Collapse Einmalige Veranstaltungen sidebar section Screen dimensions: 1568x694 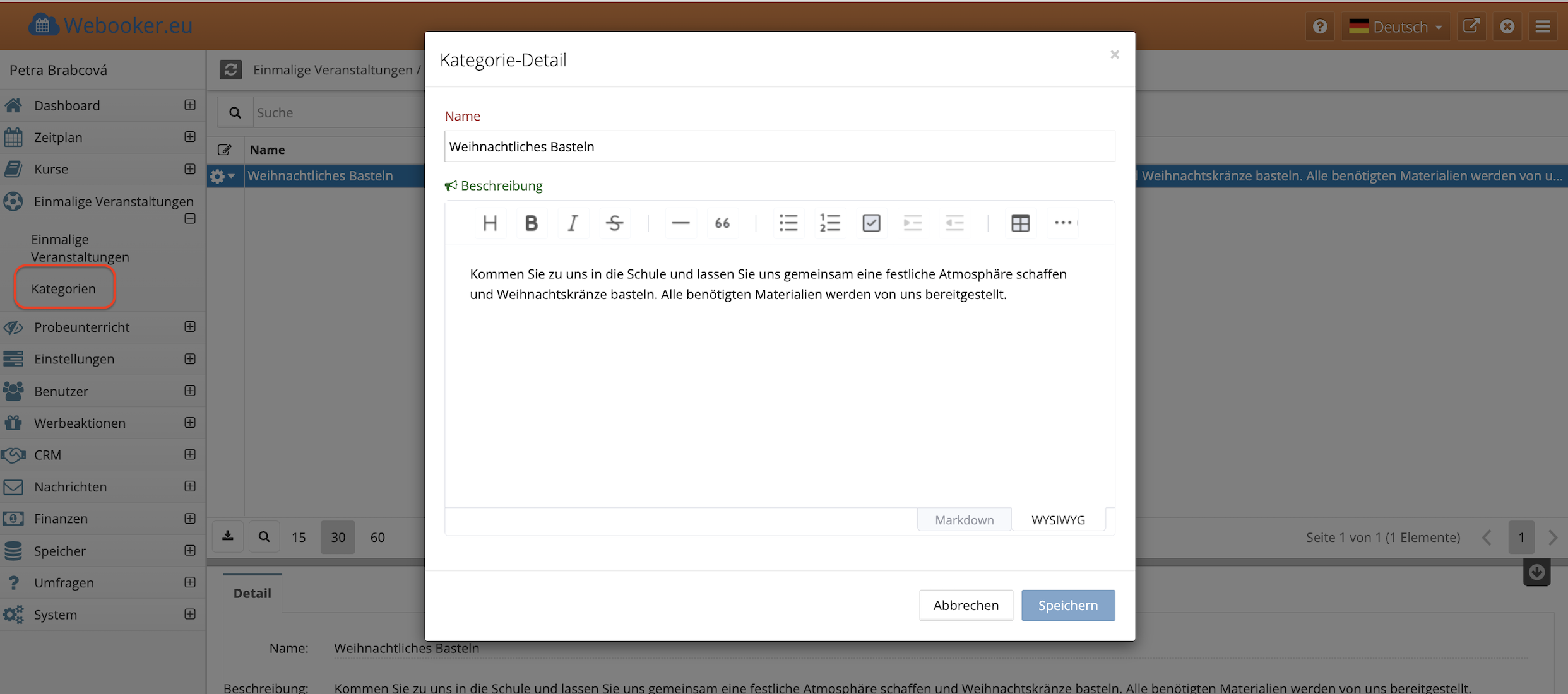190,218
